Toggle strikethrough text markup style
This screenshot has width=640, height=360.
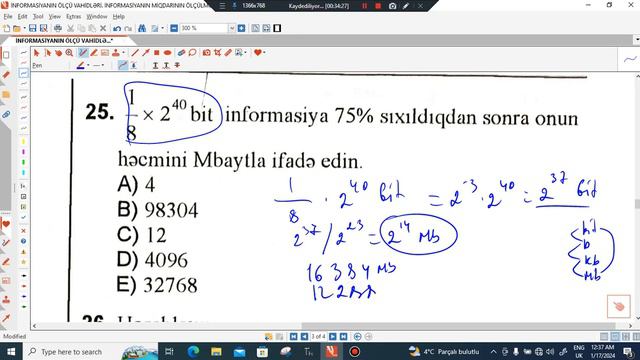177,65
